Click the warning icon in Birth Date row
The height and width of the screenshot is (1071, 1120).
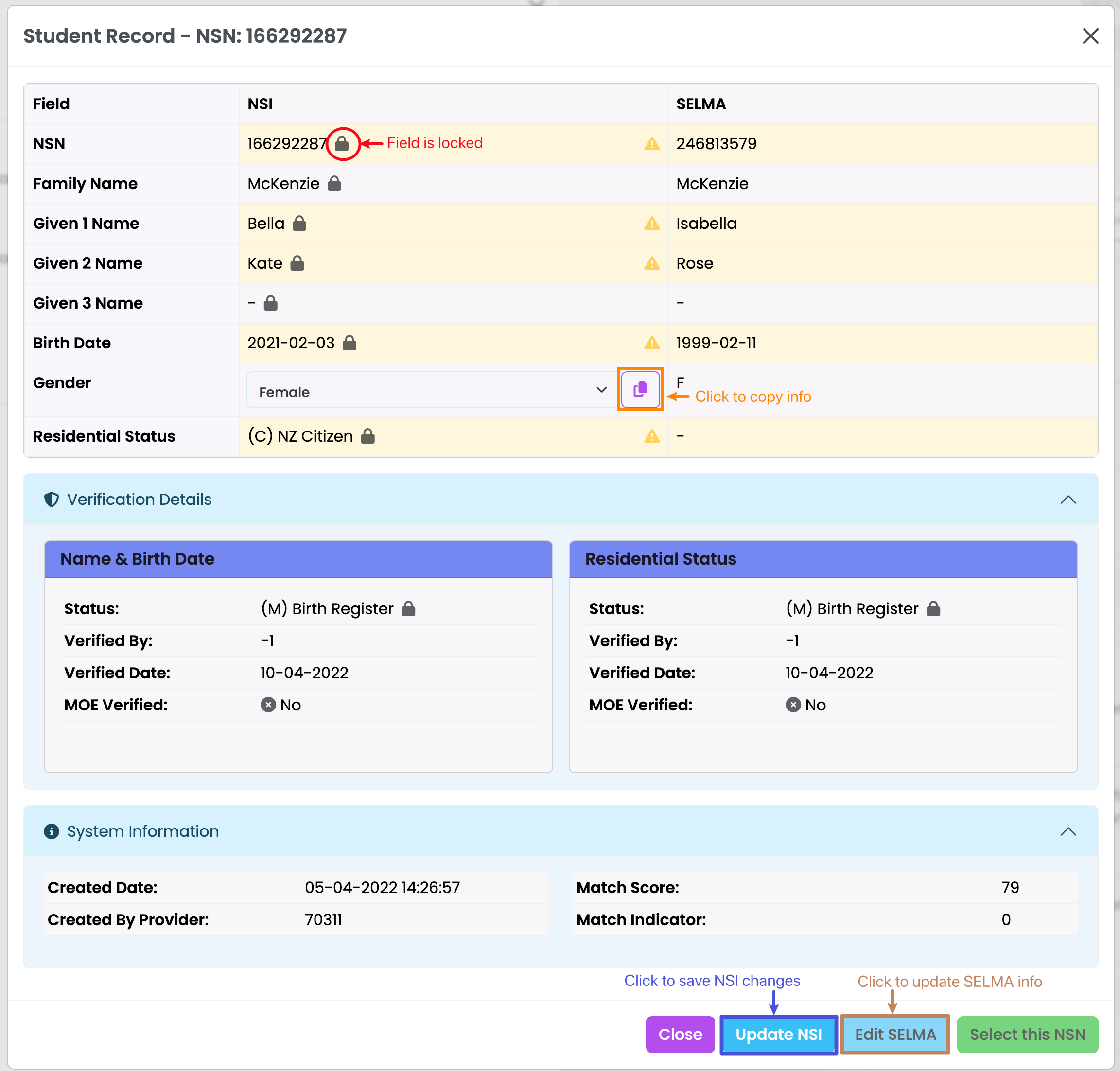[x=652, y=343]
